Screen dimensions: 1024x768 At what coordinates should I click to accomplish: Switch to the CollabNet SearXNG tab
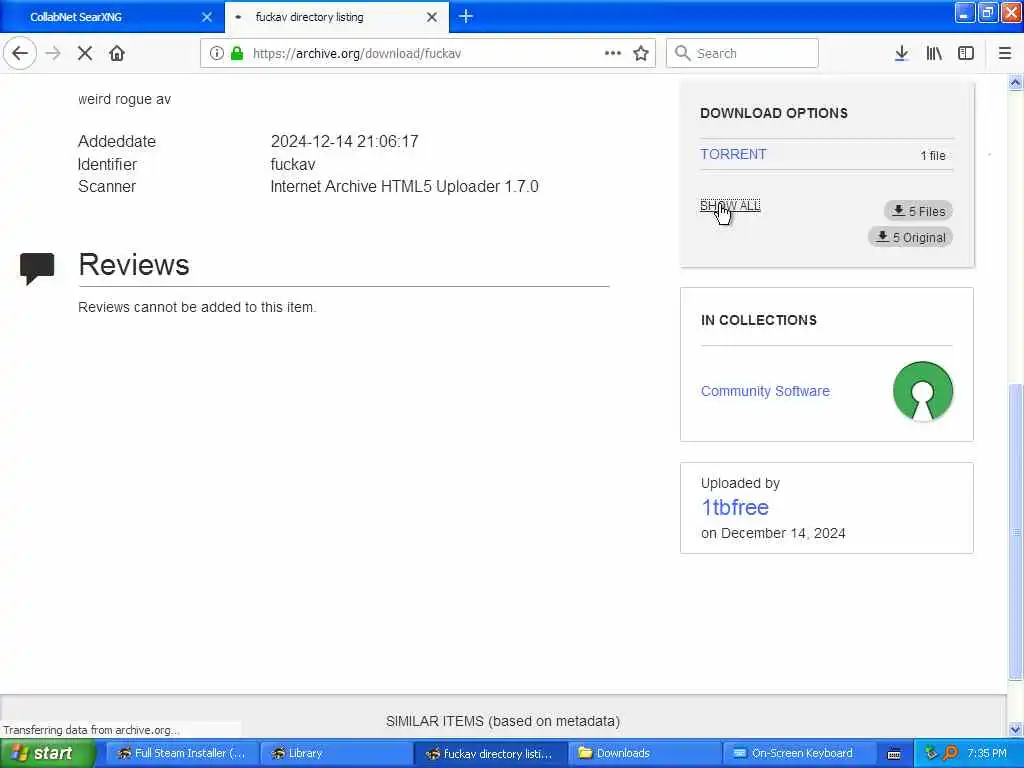(112, 17)
